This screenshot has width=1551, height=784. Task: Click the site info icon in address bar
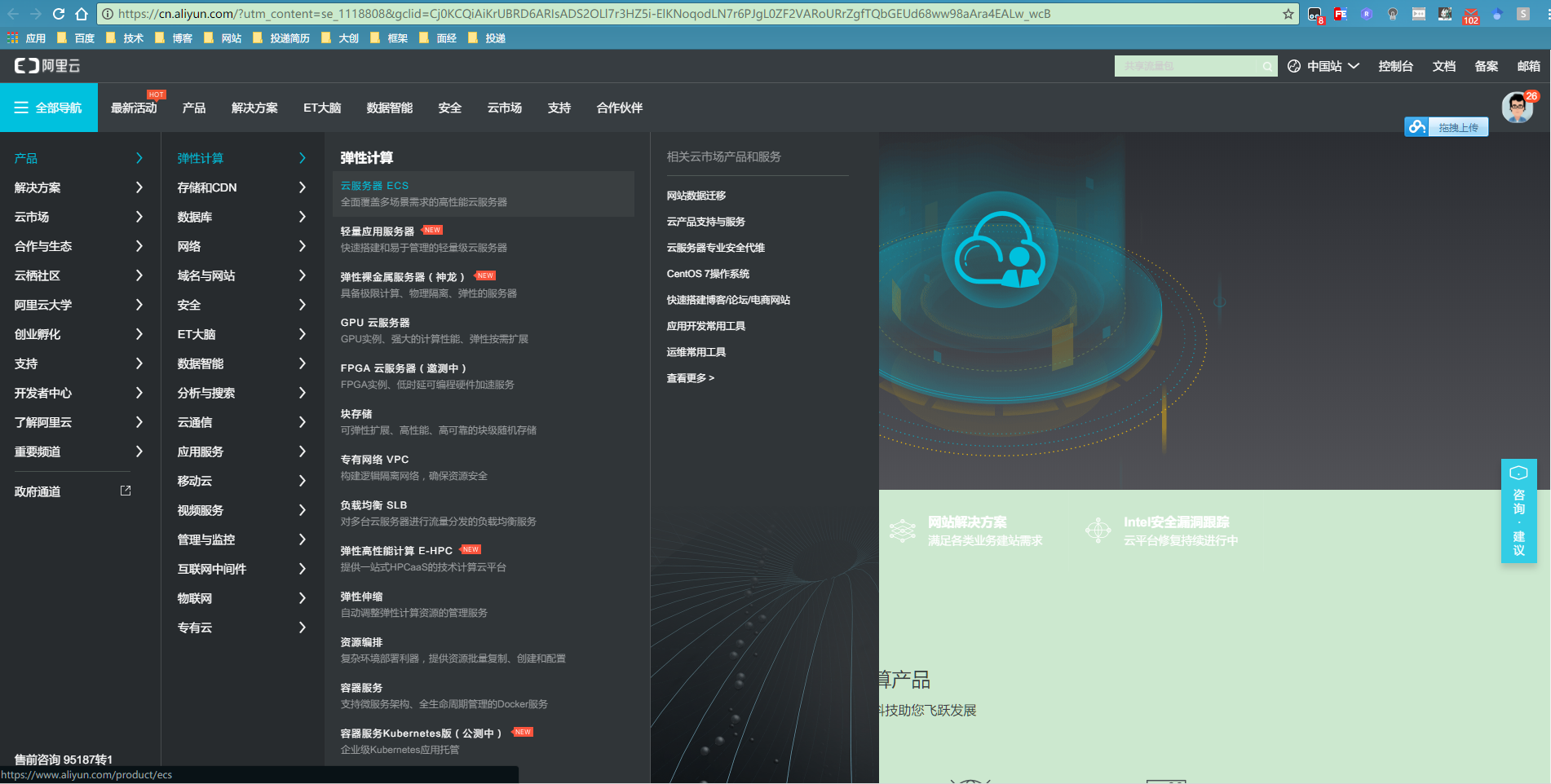[x=108, y=14]
